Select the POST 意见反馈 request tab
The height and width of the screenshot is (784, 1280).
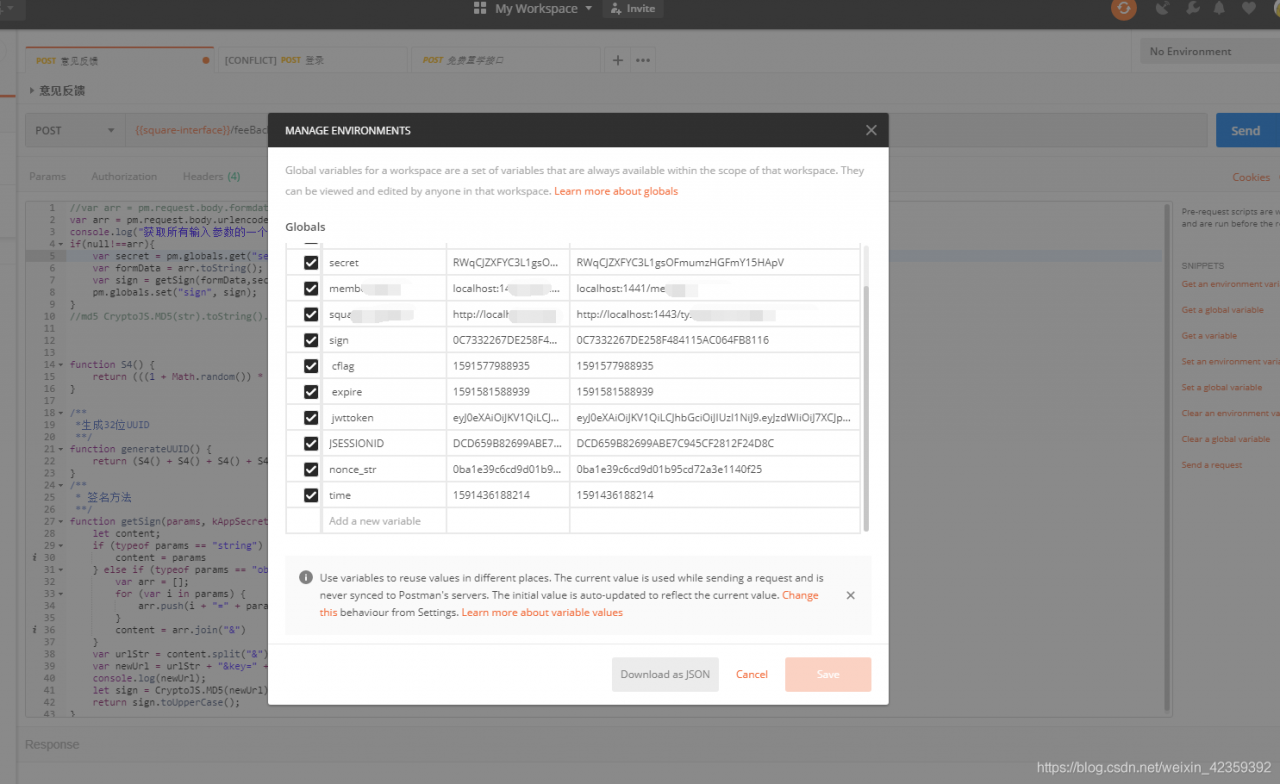pos(119,60)
